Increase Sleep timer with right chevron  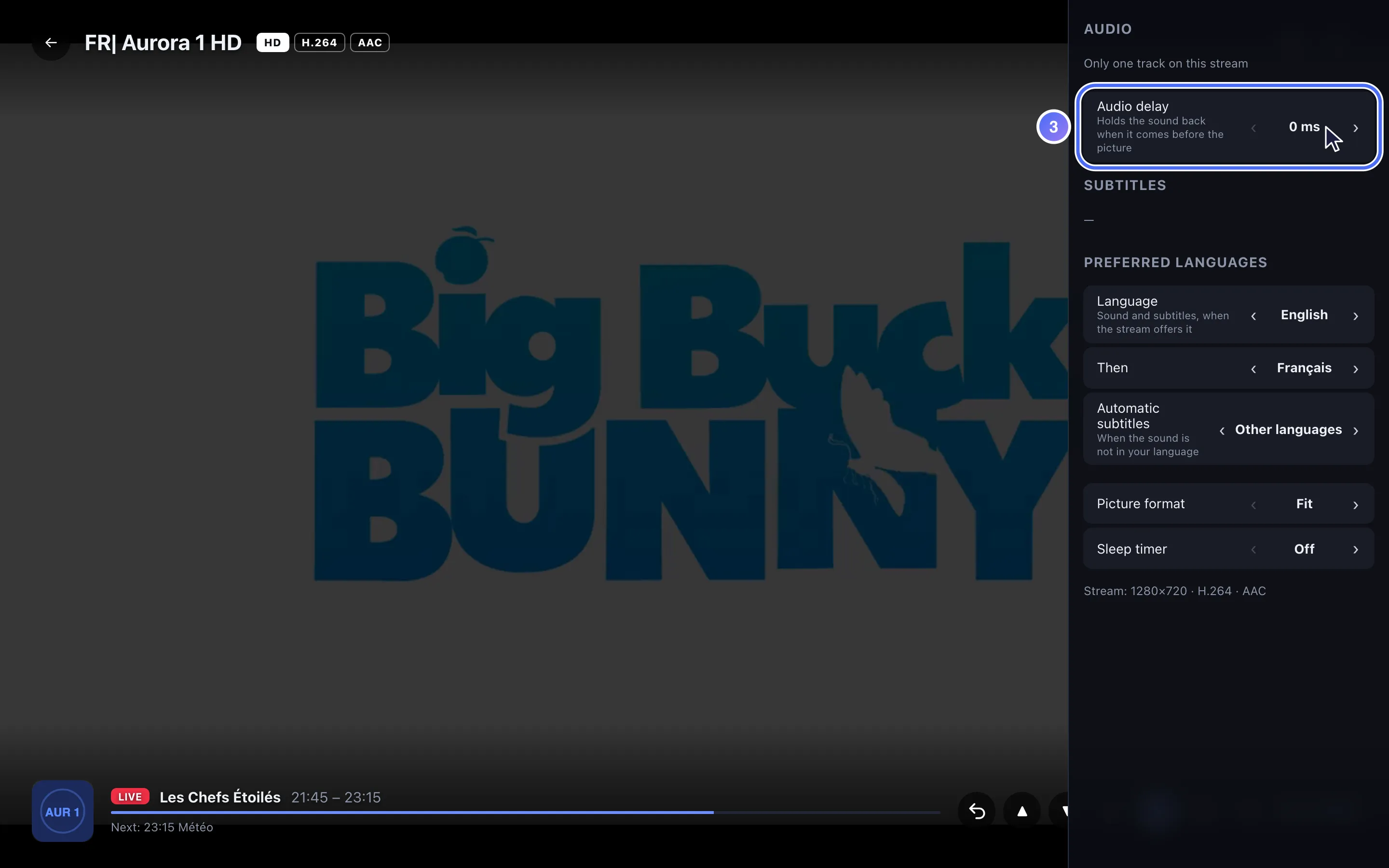click(1356, 549)
